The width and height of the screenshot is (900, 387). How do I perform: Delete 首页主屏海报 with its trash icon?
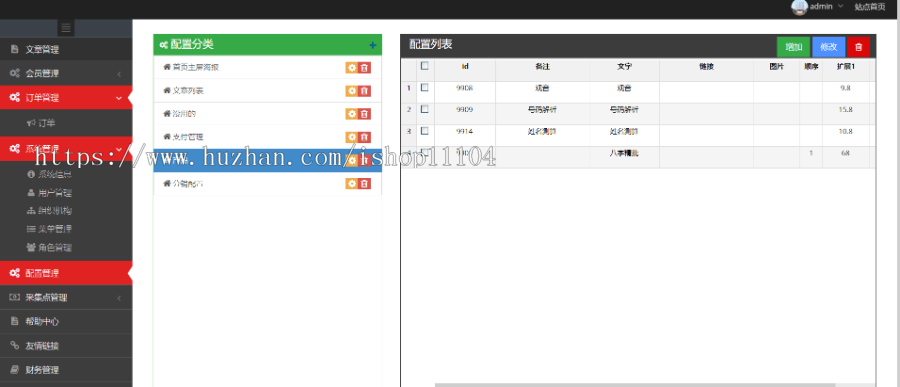pyautogui.click(x=364, y=68)
